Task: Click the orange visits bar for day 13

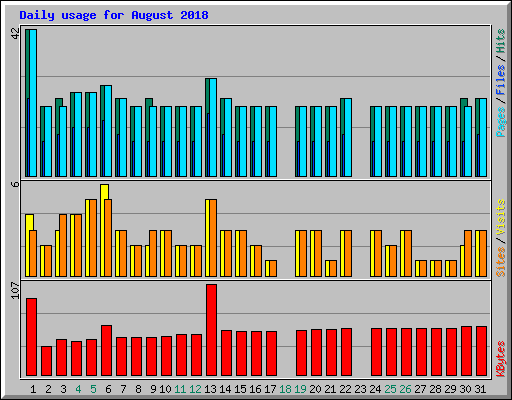Action: (x=213, y=238)
